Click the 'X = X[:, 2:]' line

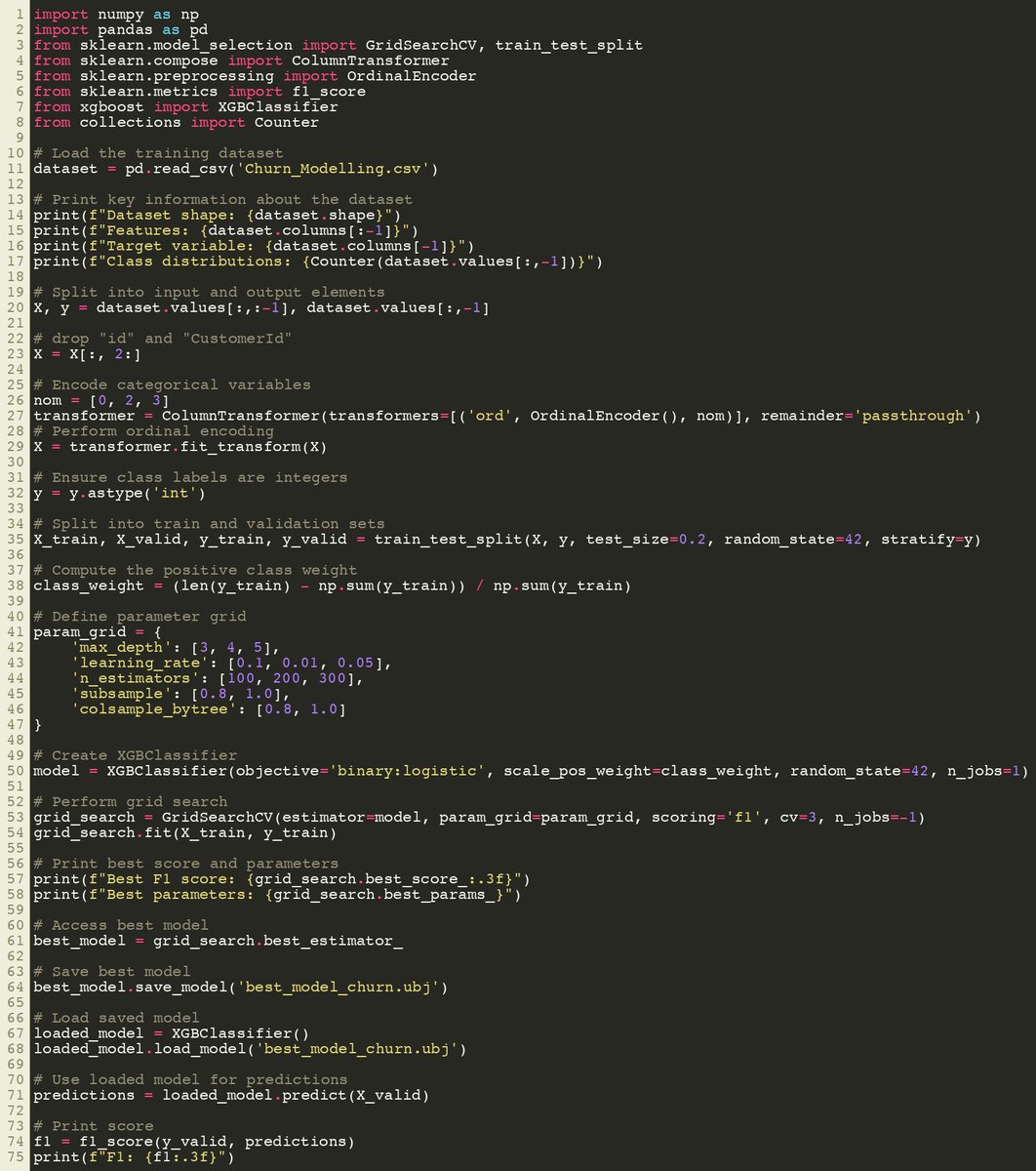pyautogui.click(x=87, y=354)
